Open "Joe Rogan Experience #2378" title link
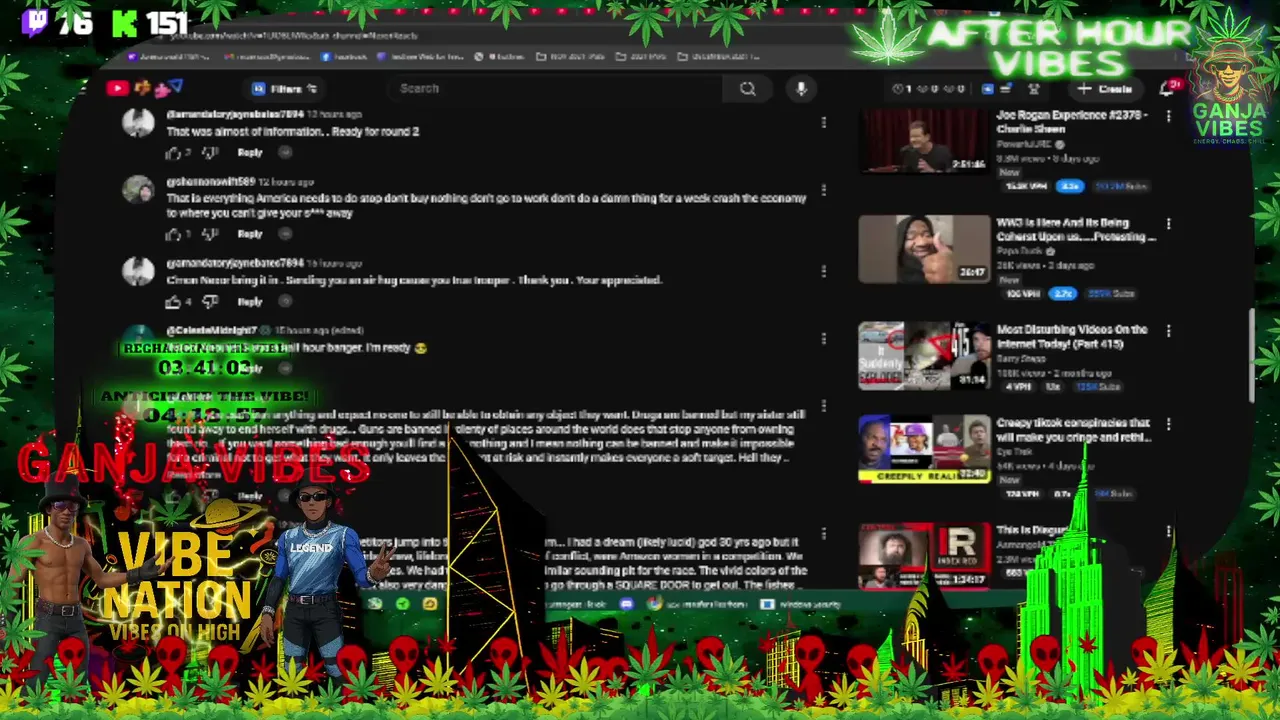 pyautogui.click(x=1071, y=122)
